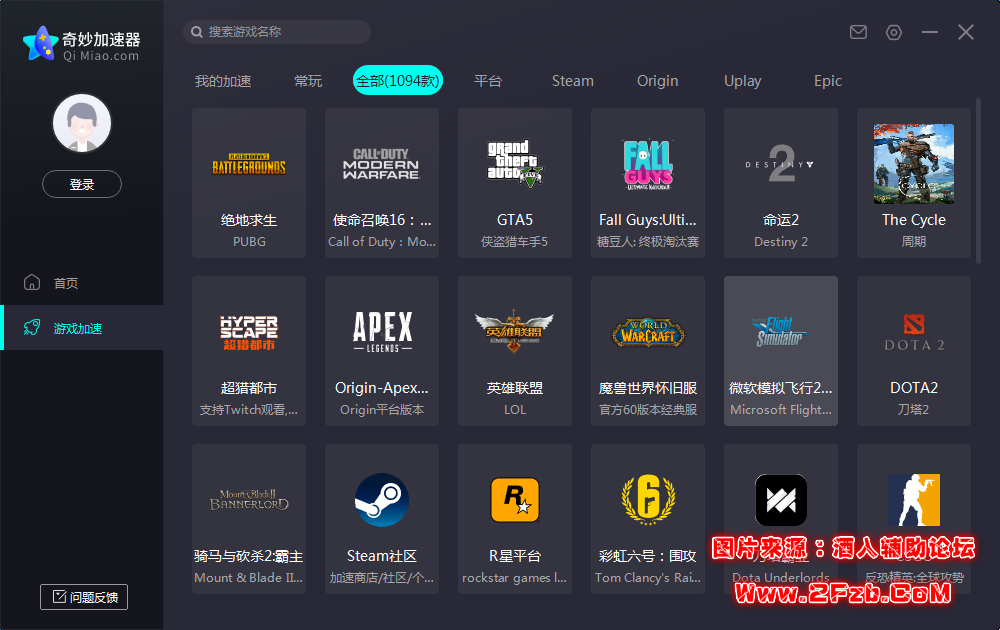Choose the Rainbow Six Siege logo
The image size is (1000, 630).
click(648, 499)
